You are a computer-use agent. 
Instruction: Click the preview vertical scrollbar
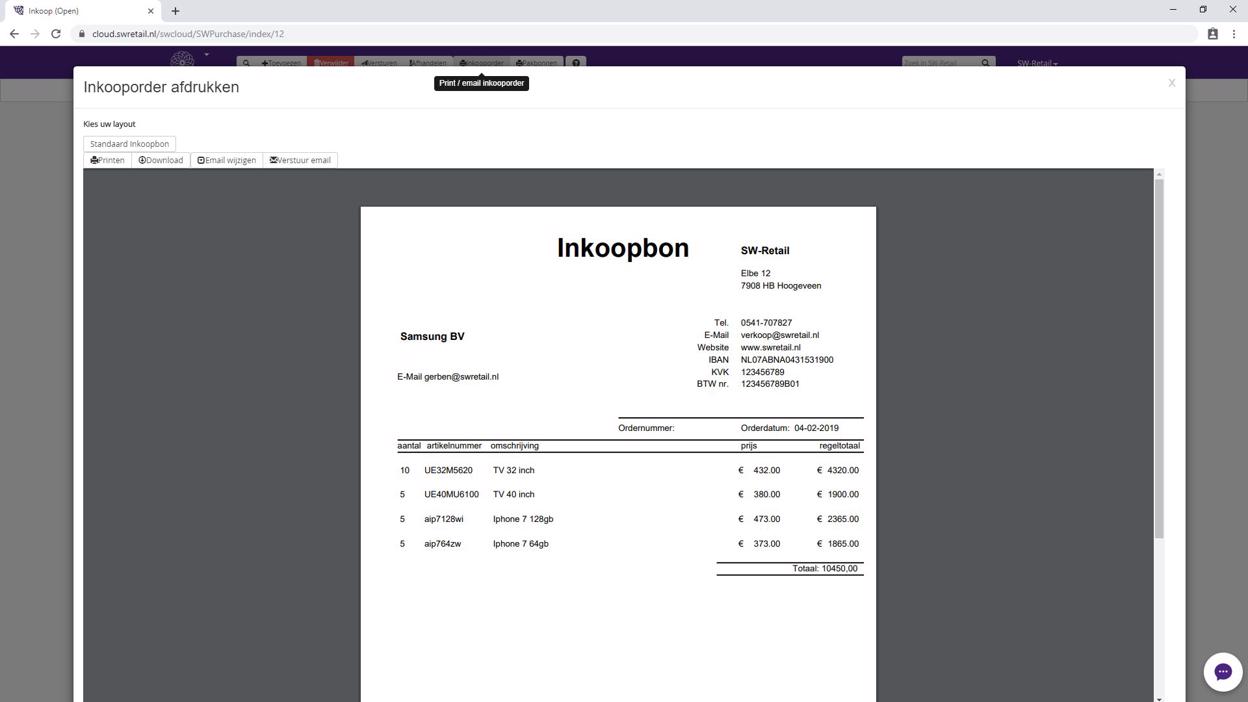pos(1159,360)
